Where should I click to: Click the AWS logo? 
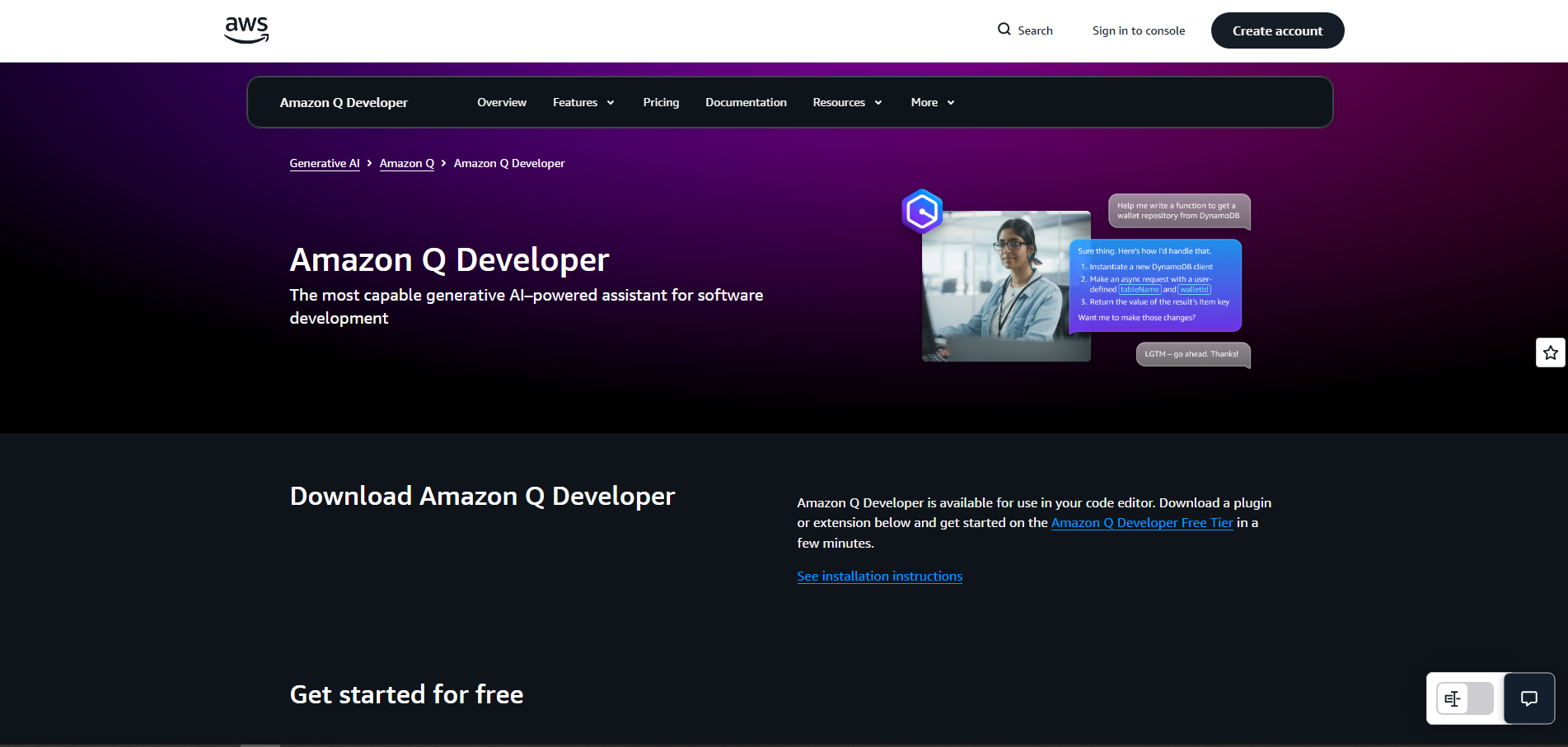click(x=246, y=30)
